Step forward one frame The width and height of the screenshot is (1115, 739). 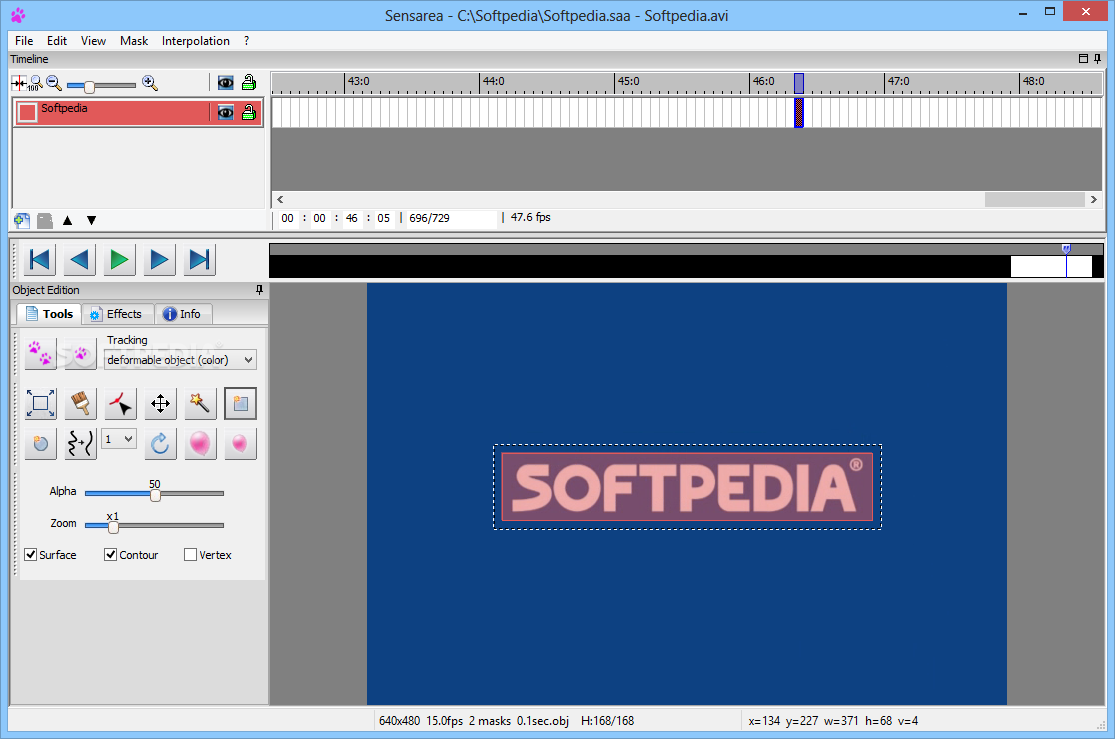pyautogui.click(x=159, y=260)
